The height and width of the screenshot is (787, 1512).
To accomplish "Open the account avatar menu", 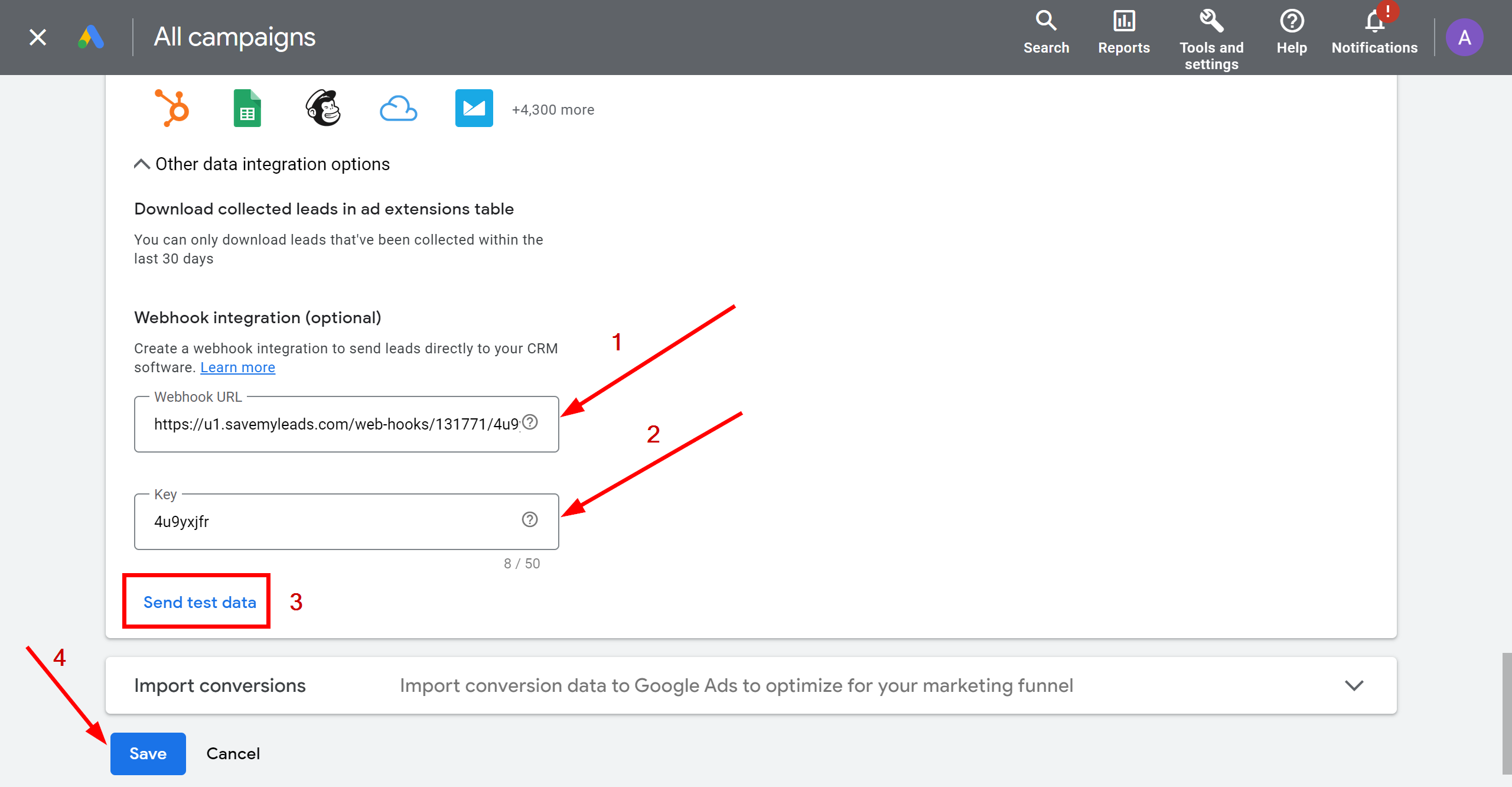I will tap(1464, 37).
